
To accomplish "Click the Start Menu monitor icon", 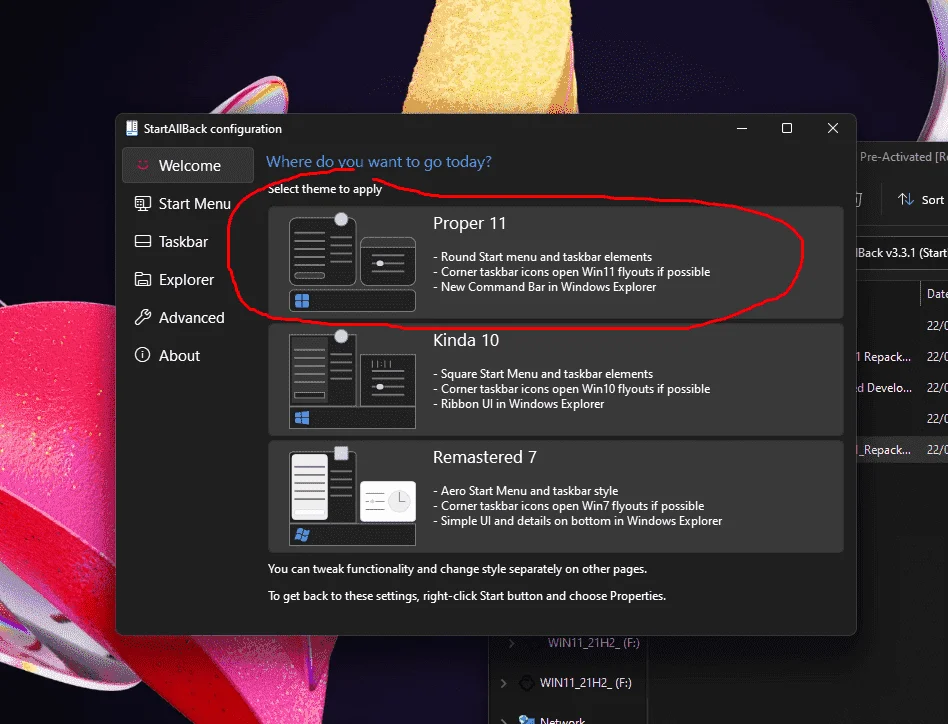I will click(x=143, y=204).
